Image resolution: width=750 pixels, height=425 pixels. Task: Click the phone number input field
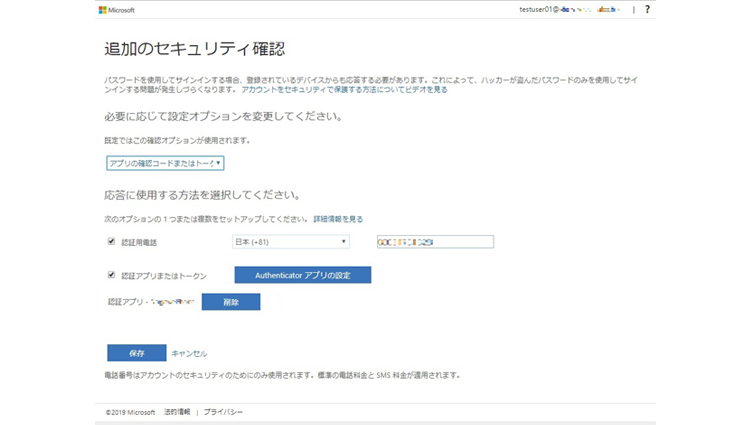(x=435, y=242)
